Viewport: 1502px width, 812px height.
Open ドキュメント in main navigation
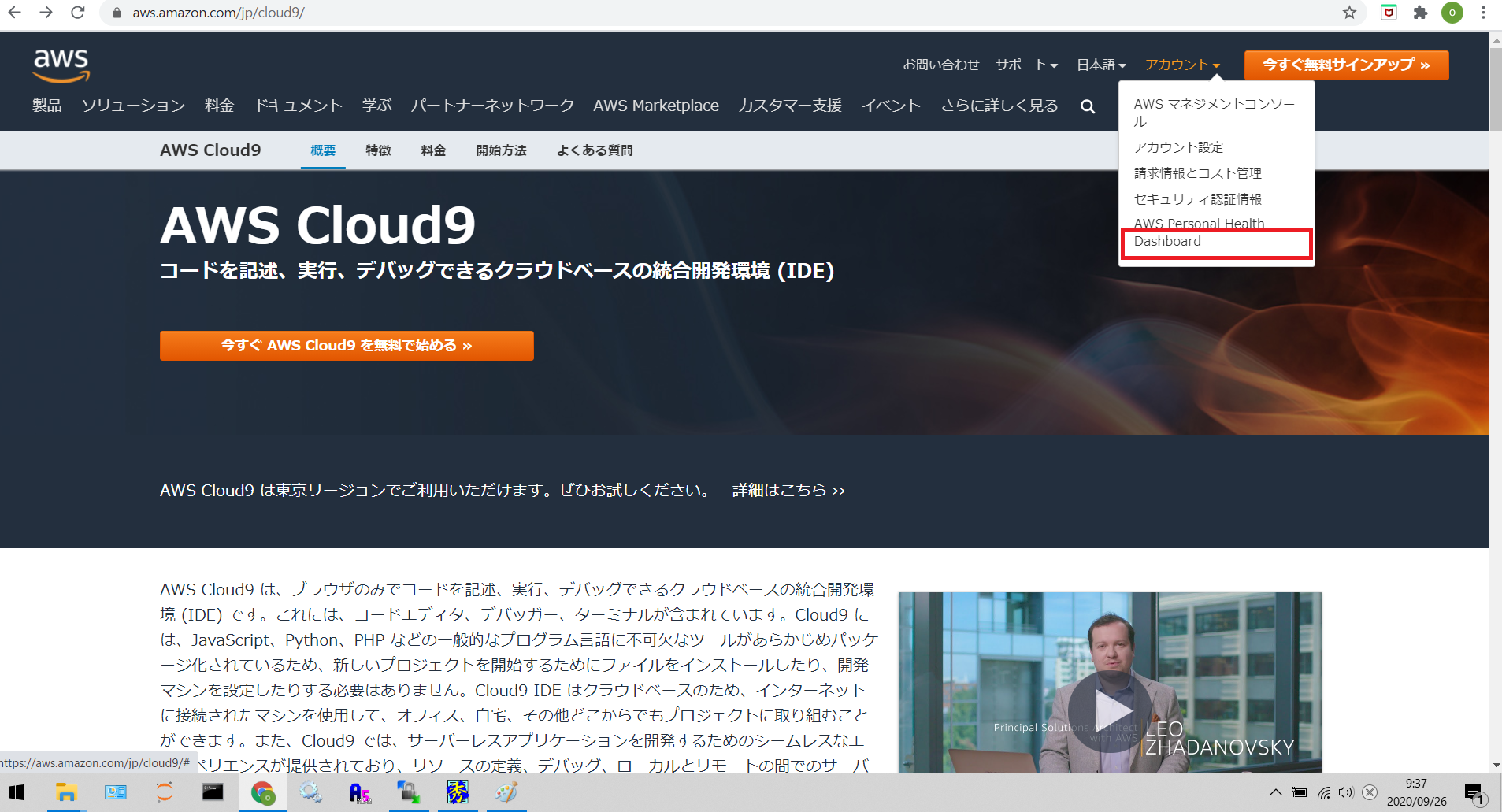tap(299, 106)
